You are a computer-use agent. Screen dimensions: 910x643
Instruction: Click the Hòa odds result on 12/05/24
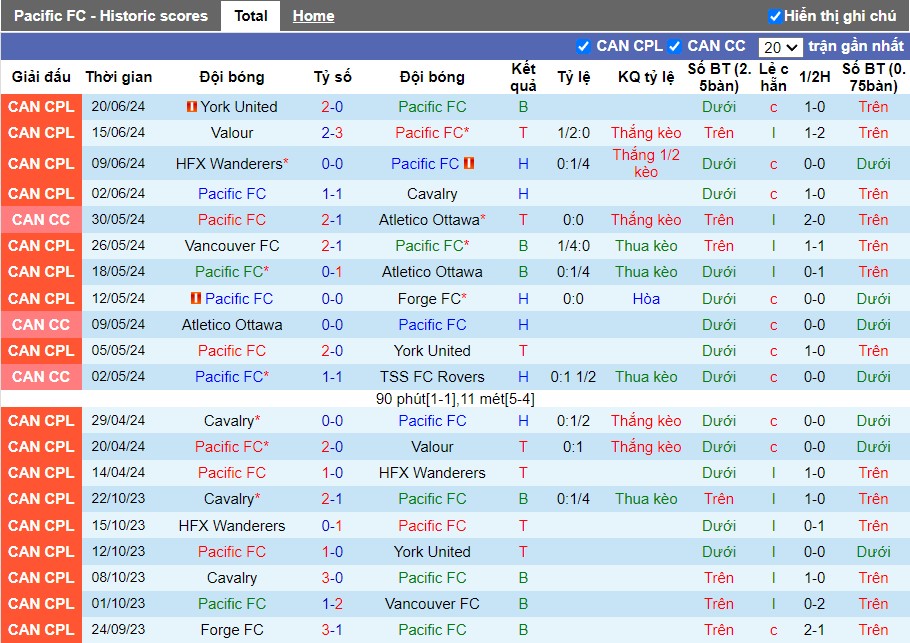click(646, 299)
